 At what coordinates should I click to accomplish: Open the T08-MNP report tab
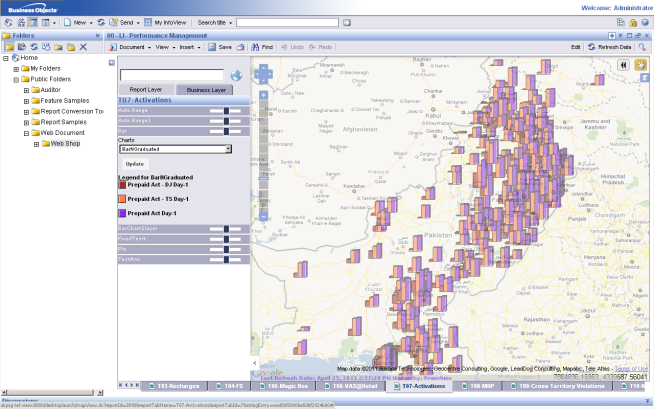[x=478, y=386]
